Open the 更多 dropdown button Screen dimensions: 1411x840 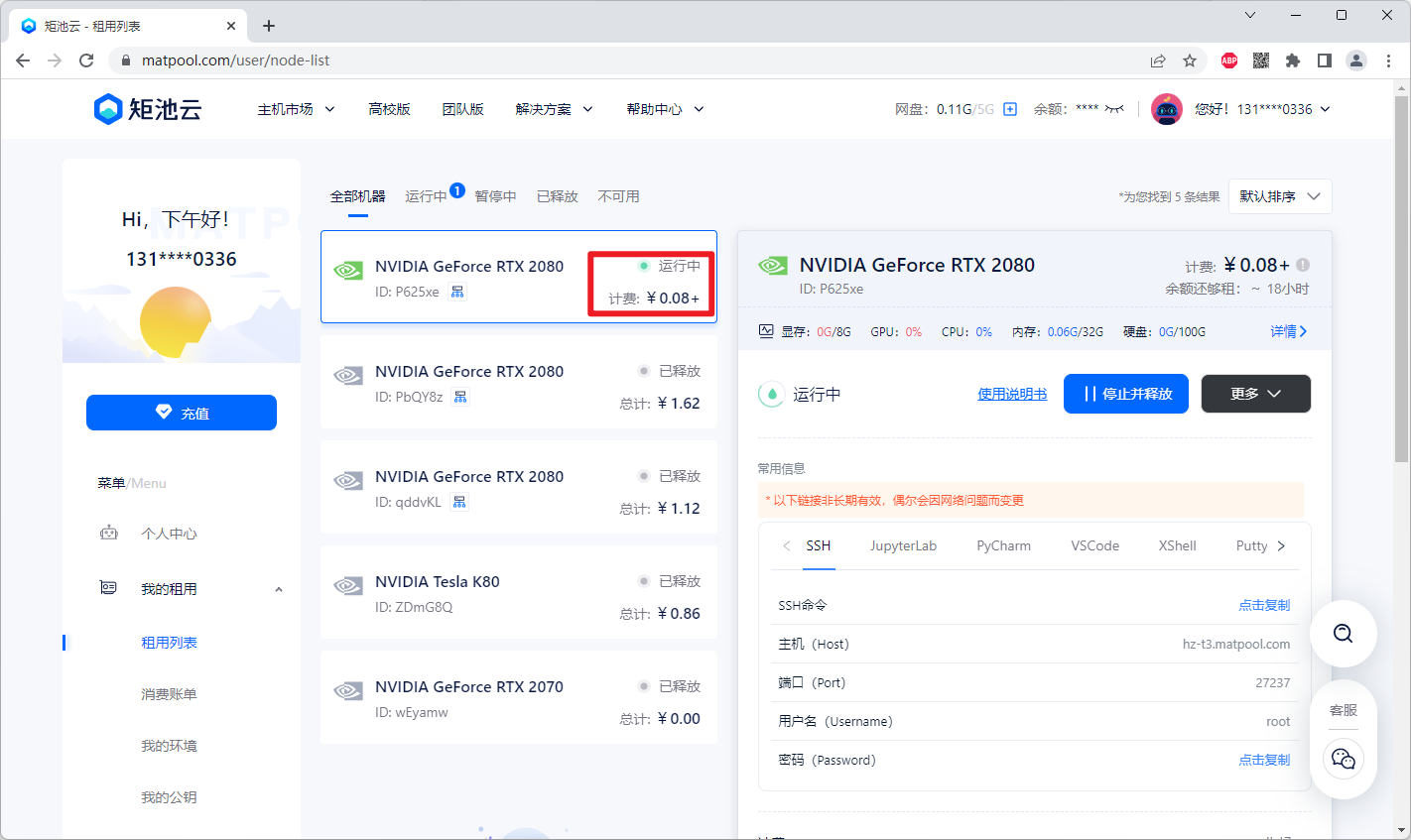point(1256,394)
